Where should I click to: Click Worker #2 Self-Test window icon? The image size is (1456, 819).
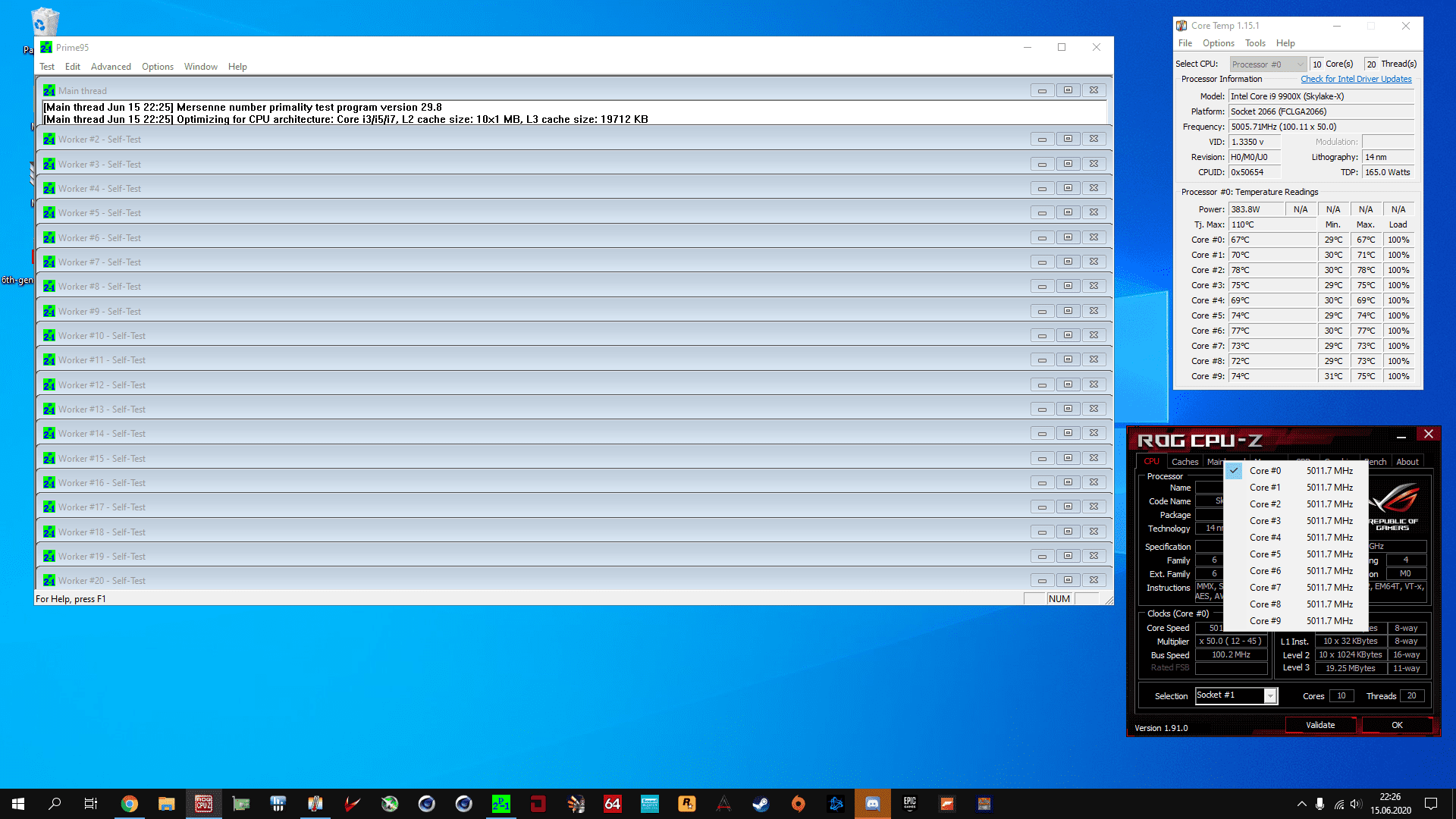click(x=49, y=140)
